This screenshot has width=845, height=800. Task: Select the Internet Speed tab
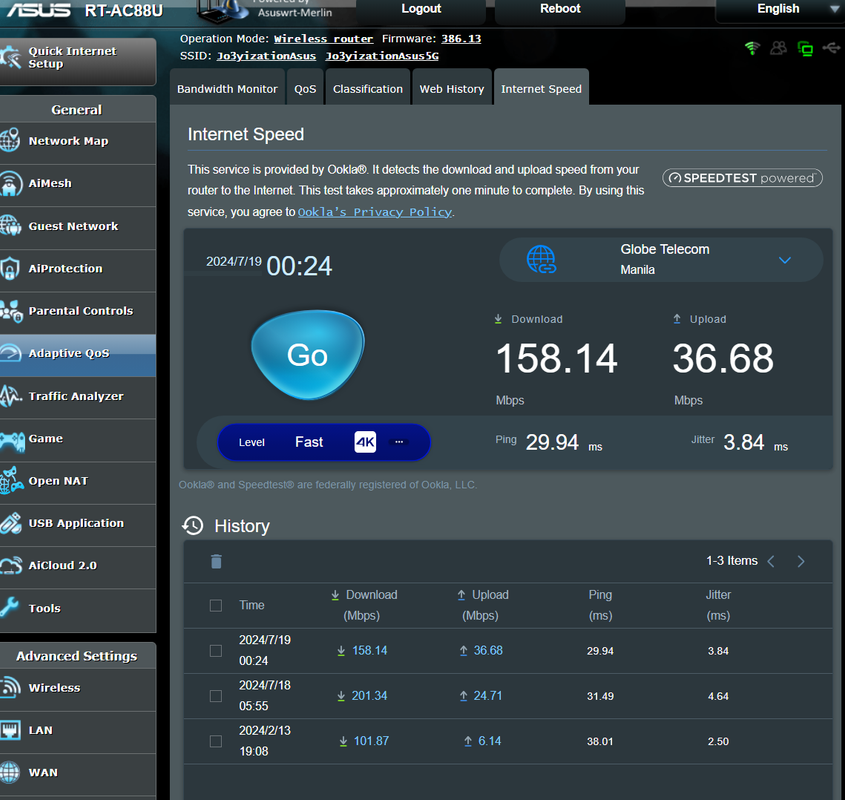coord(541,88)
